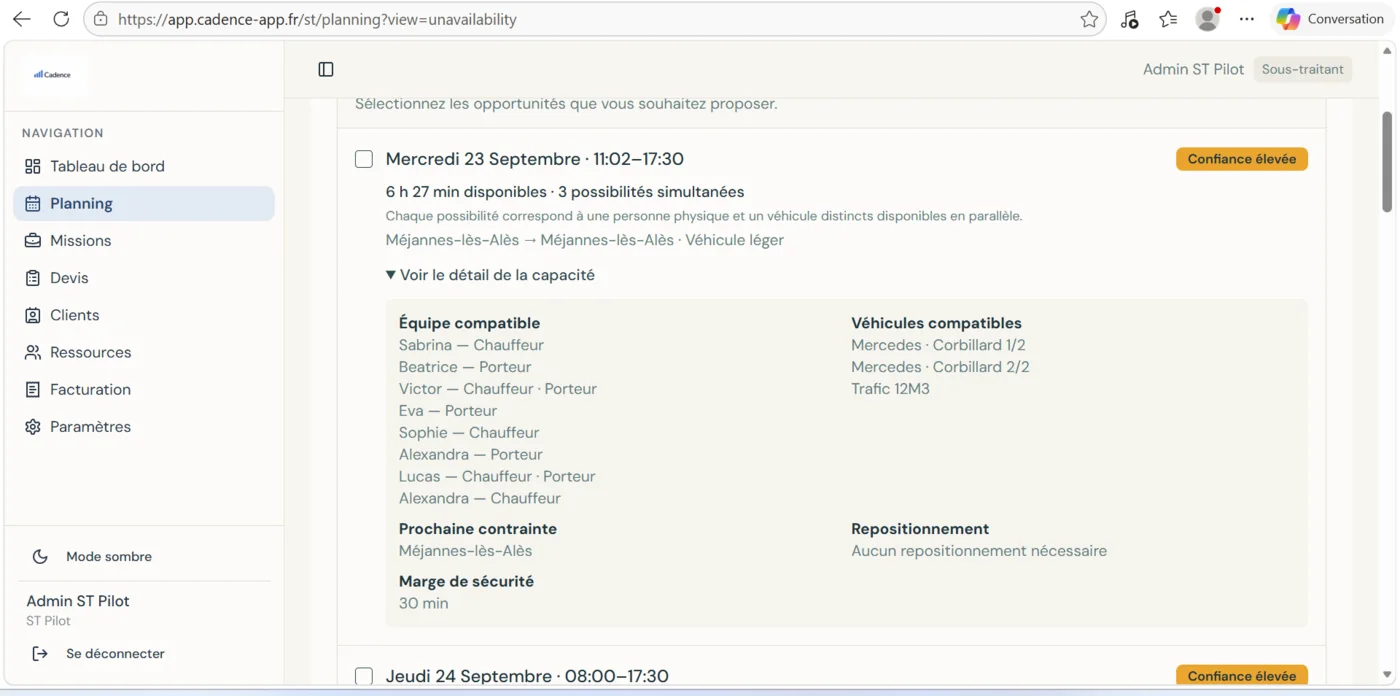
Task: Click the Sous-traitant badge
Action: (x=1303, y=69)
